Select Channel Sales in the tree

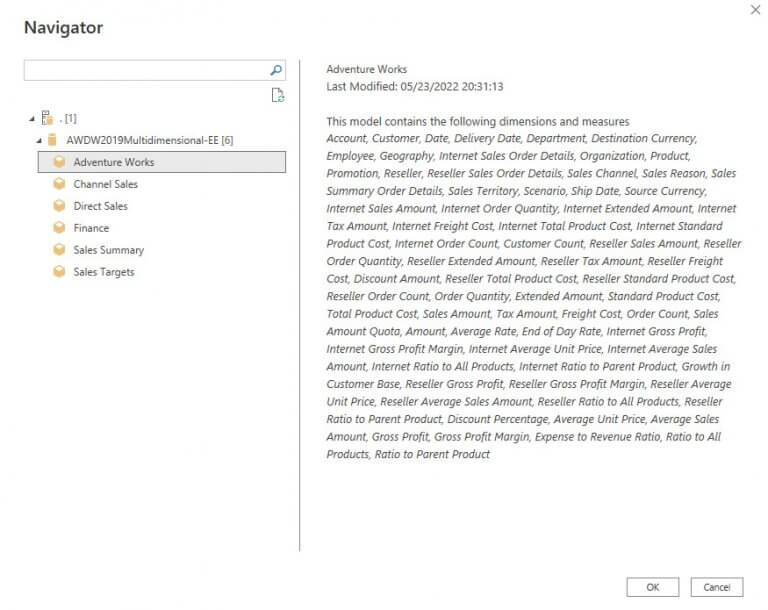click(x=105, y=184)
